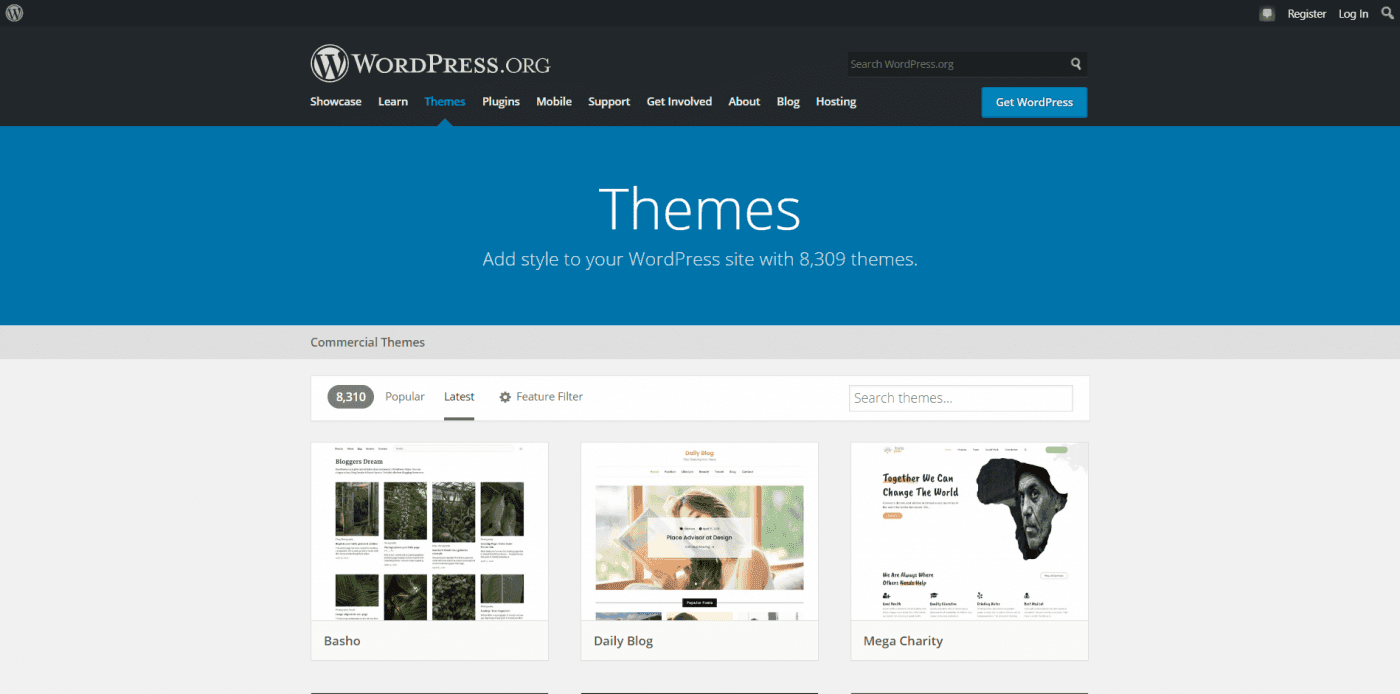Select the Themes navigation item
This screenshot has height=694, width=1400.
coord(445,102)
